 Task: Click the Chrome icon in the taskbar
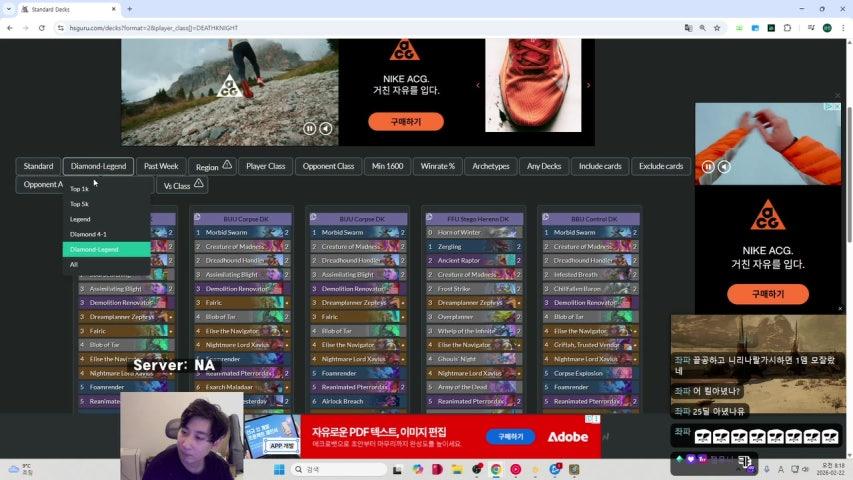click(496, 469)
